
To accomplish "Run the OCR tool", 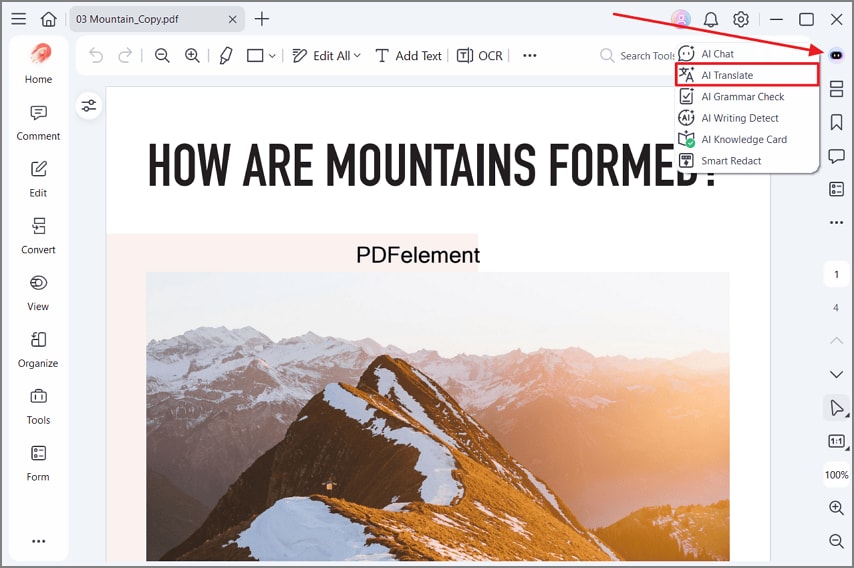I will [480, 56].
